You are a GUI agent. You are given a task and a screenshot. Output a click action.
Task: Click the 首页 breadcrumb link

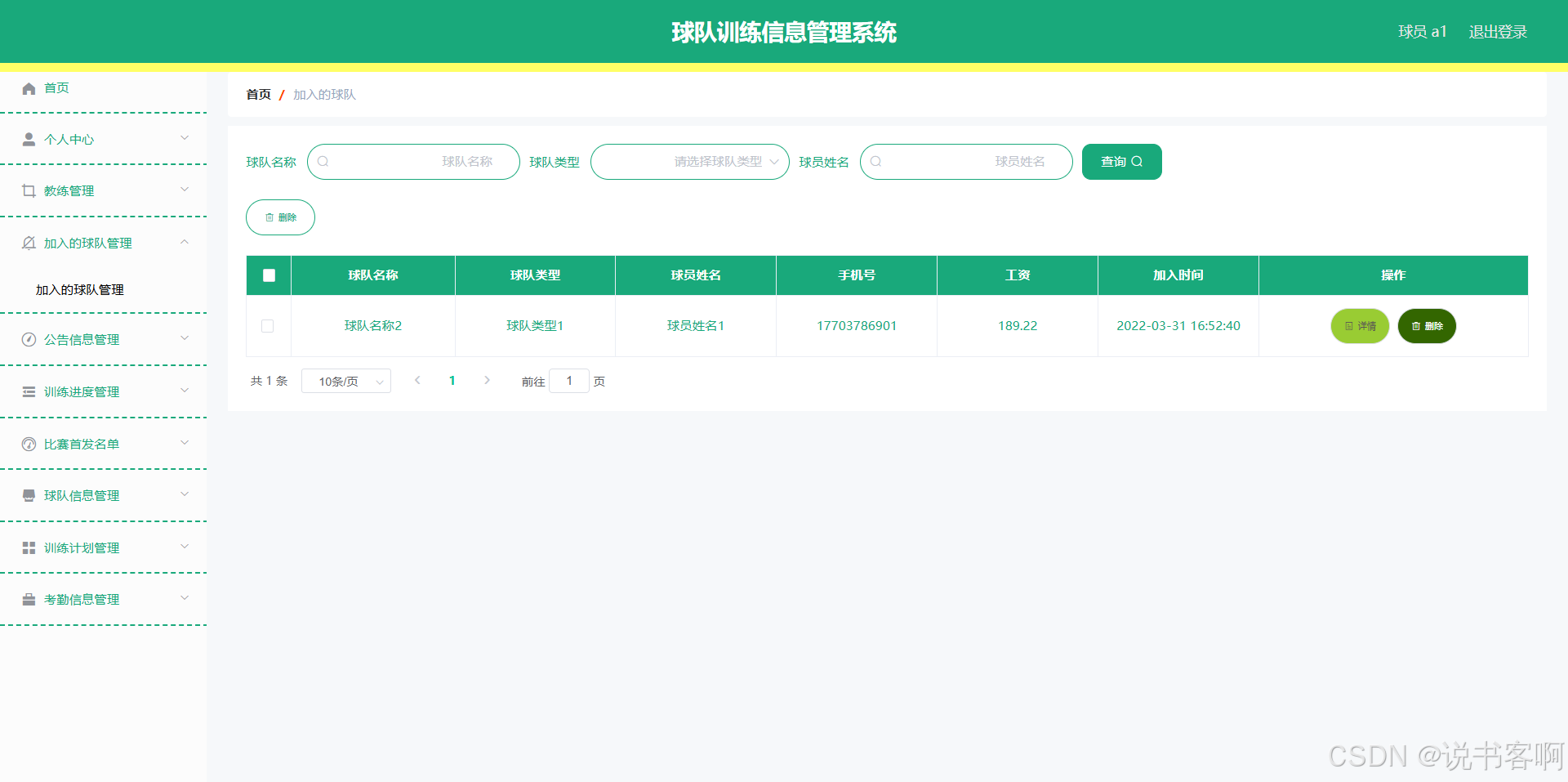[x=259, y=95]
